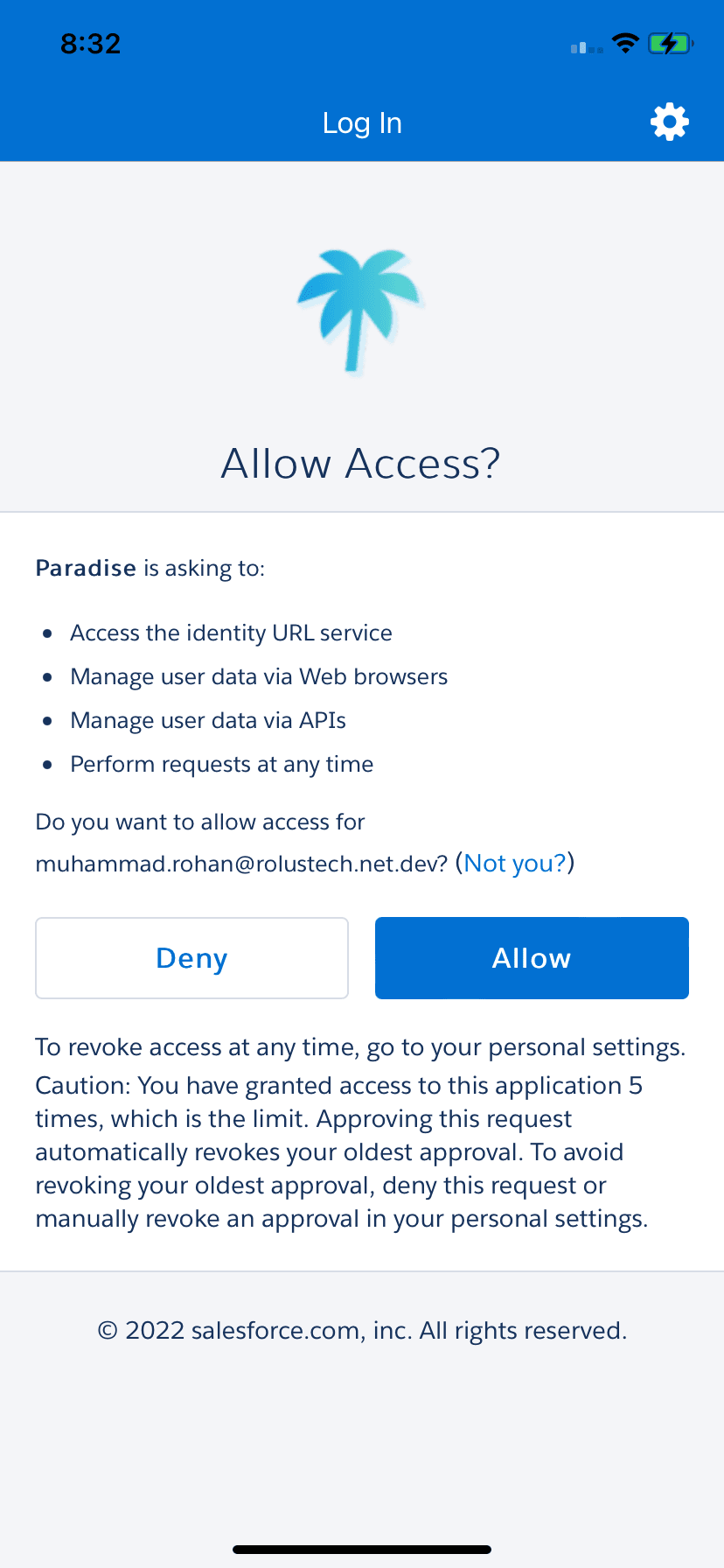Tap the Paradise palm tree logo

360,312
